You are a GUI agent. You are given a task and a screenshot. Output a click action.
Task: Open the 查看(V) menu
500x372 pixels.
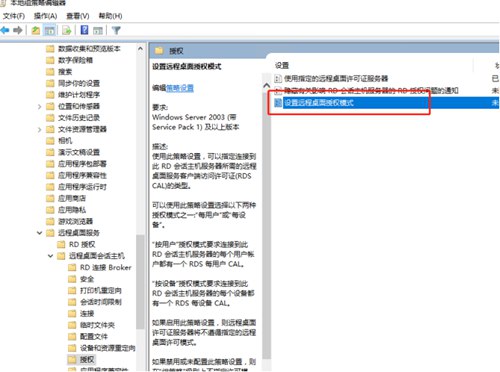click(77, 16)
